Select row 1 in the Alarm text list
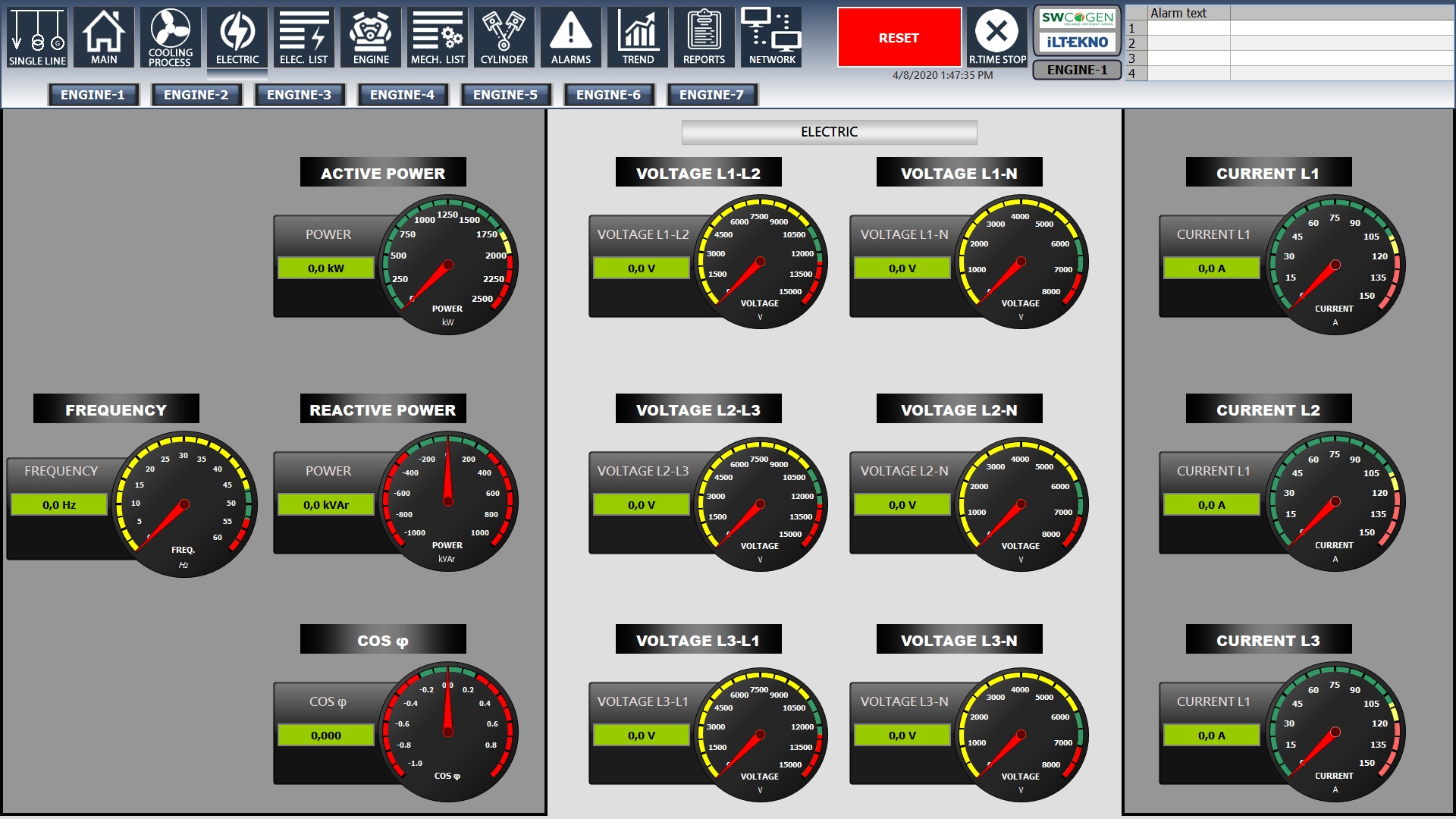Image resolution: width=1456 pixels, height=819 pixels. (x=1289, y=28)
